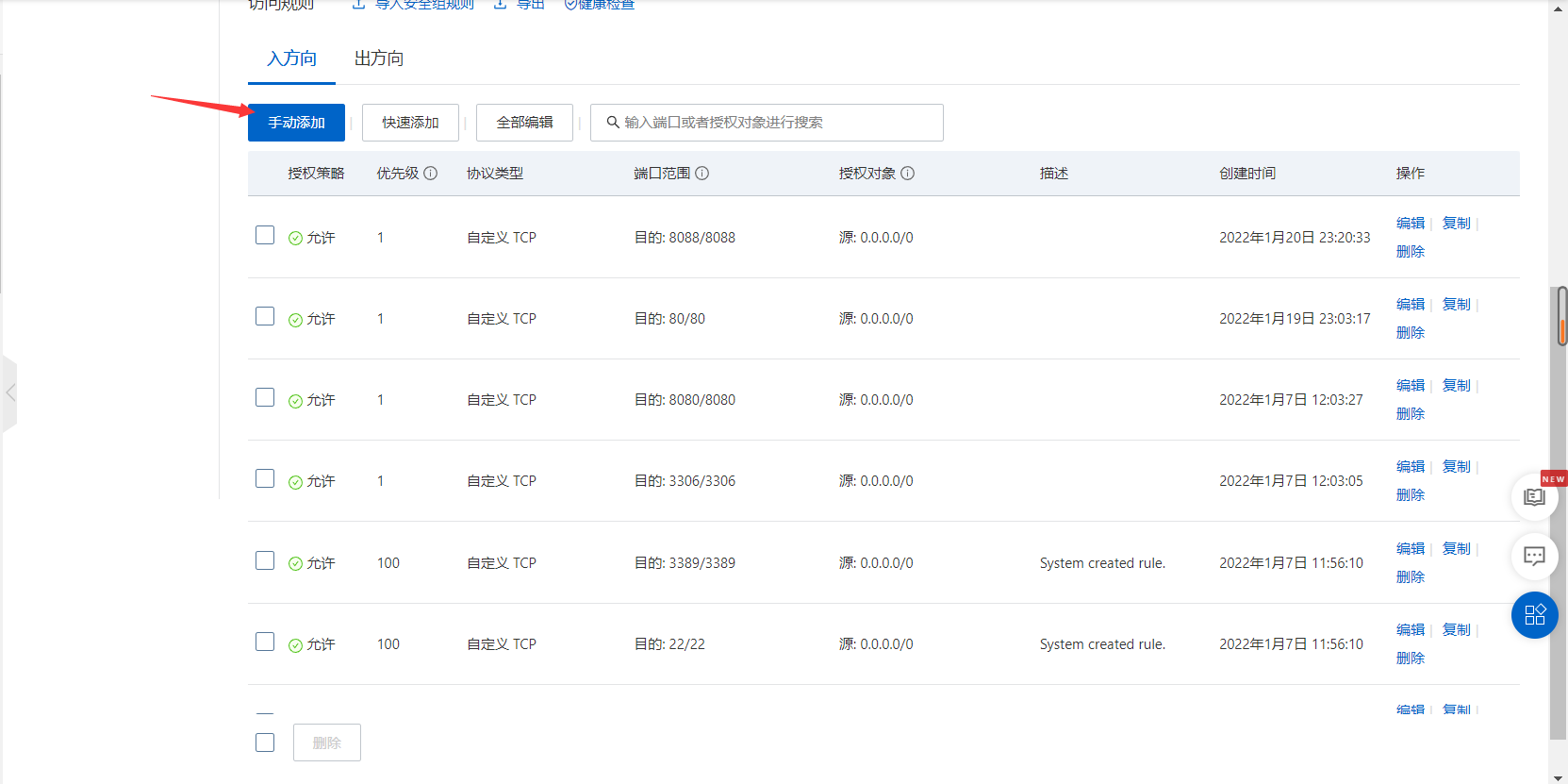Click the 快速添加 button
This screenshot has width=1568, height=784.
[410, 123]
